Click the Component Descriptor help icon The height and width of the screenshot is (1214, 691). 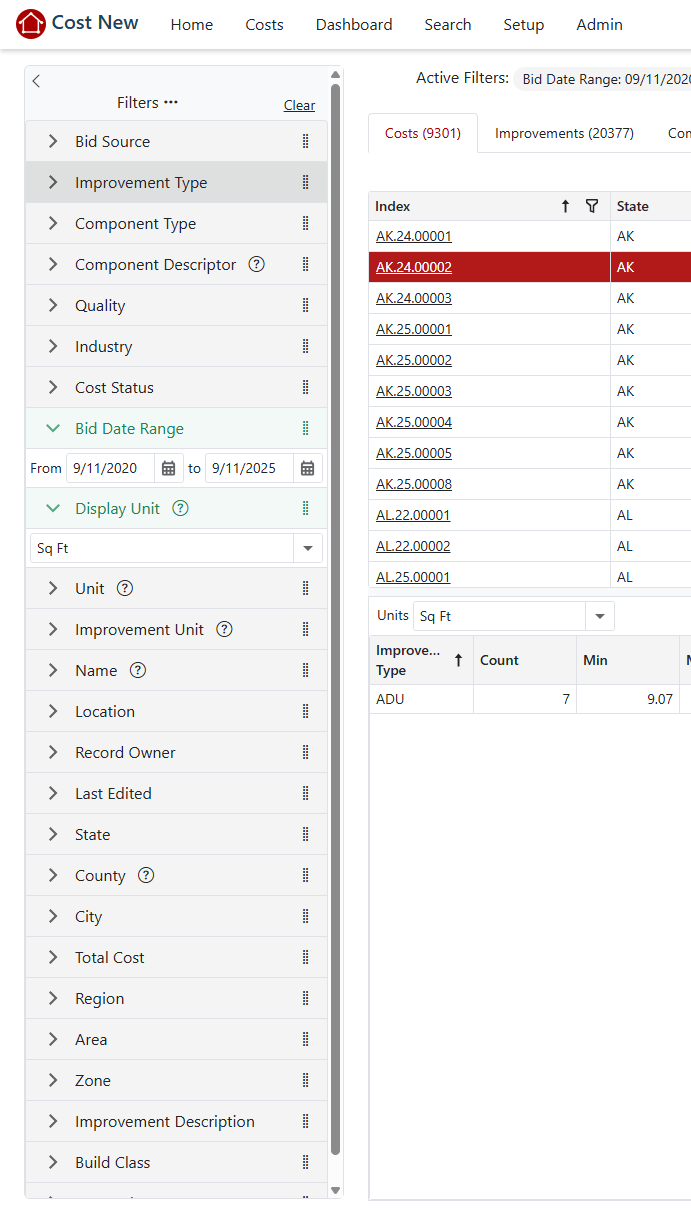point(257,265)
